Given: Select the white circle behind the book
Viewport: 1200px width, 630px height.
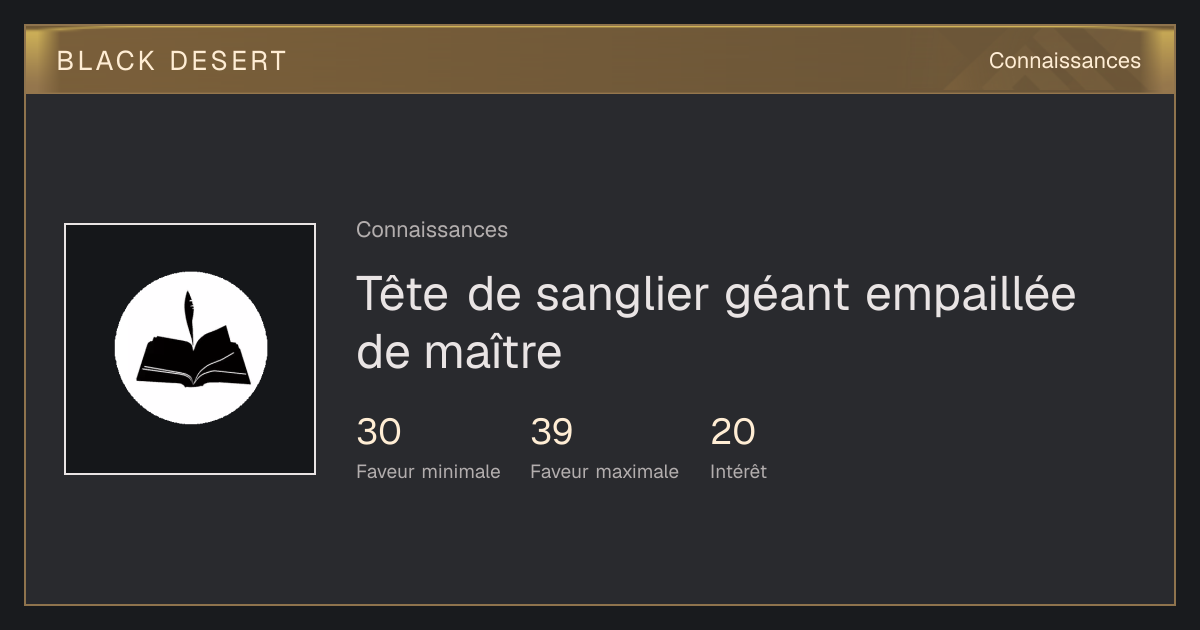Looking at the screenshot, I should pyautogui.click(x=190, y=348).
